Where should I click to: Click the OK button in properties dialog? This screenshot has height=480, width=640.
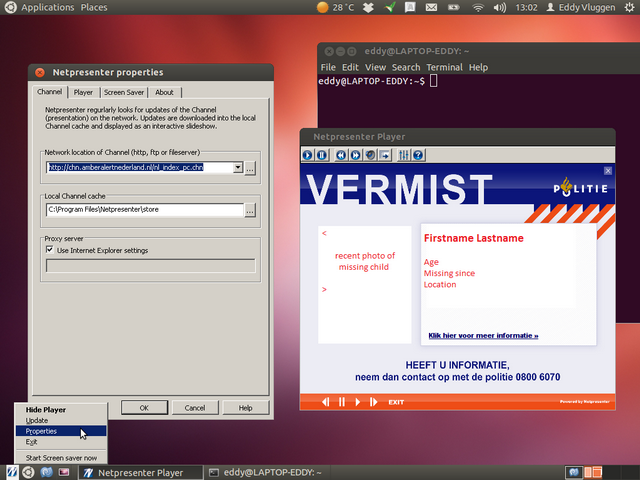click(x=144, y=407)
